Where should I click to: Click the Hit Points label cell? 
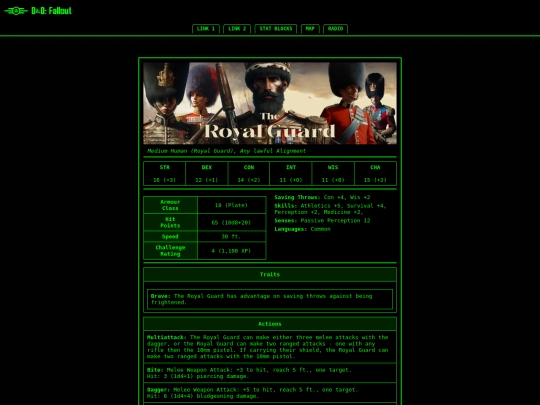click(x=170, y=222)
